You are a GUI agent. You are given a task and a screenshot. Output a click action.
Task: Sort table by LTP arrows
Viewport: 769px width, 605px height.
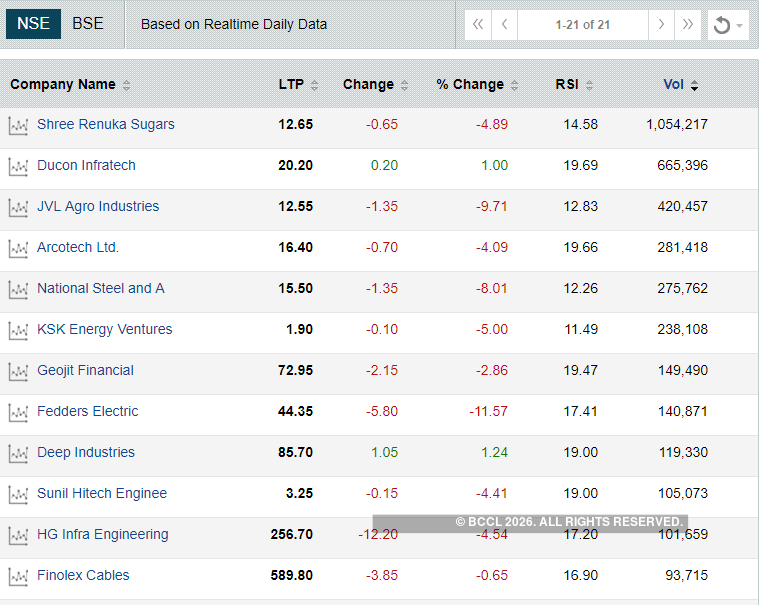coord(314,85)
